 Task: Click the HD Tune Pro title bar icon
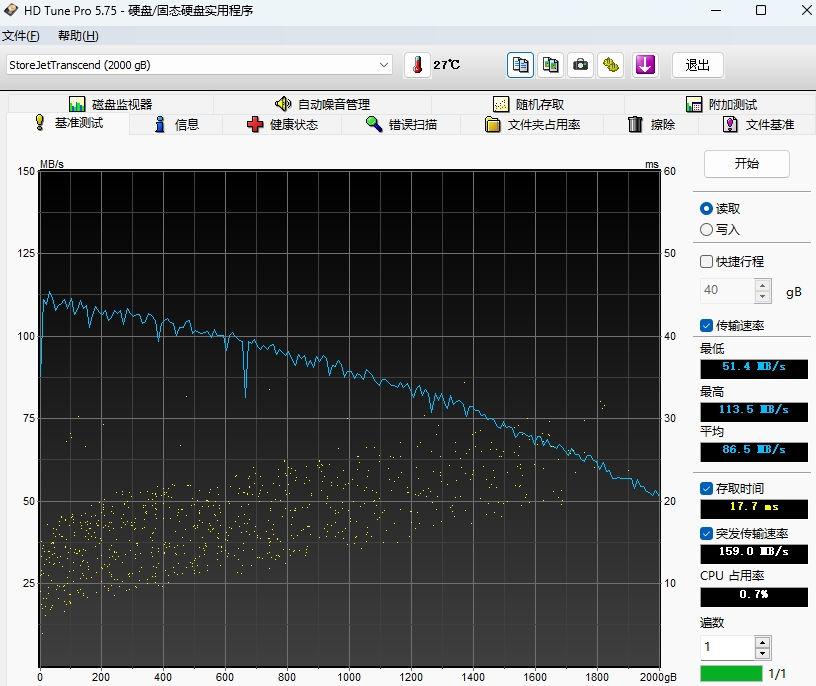click(x=10, y=10)
